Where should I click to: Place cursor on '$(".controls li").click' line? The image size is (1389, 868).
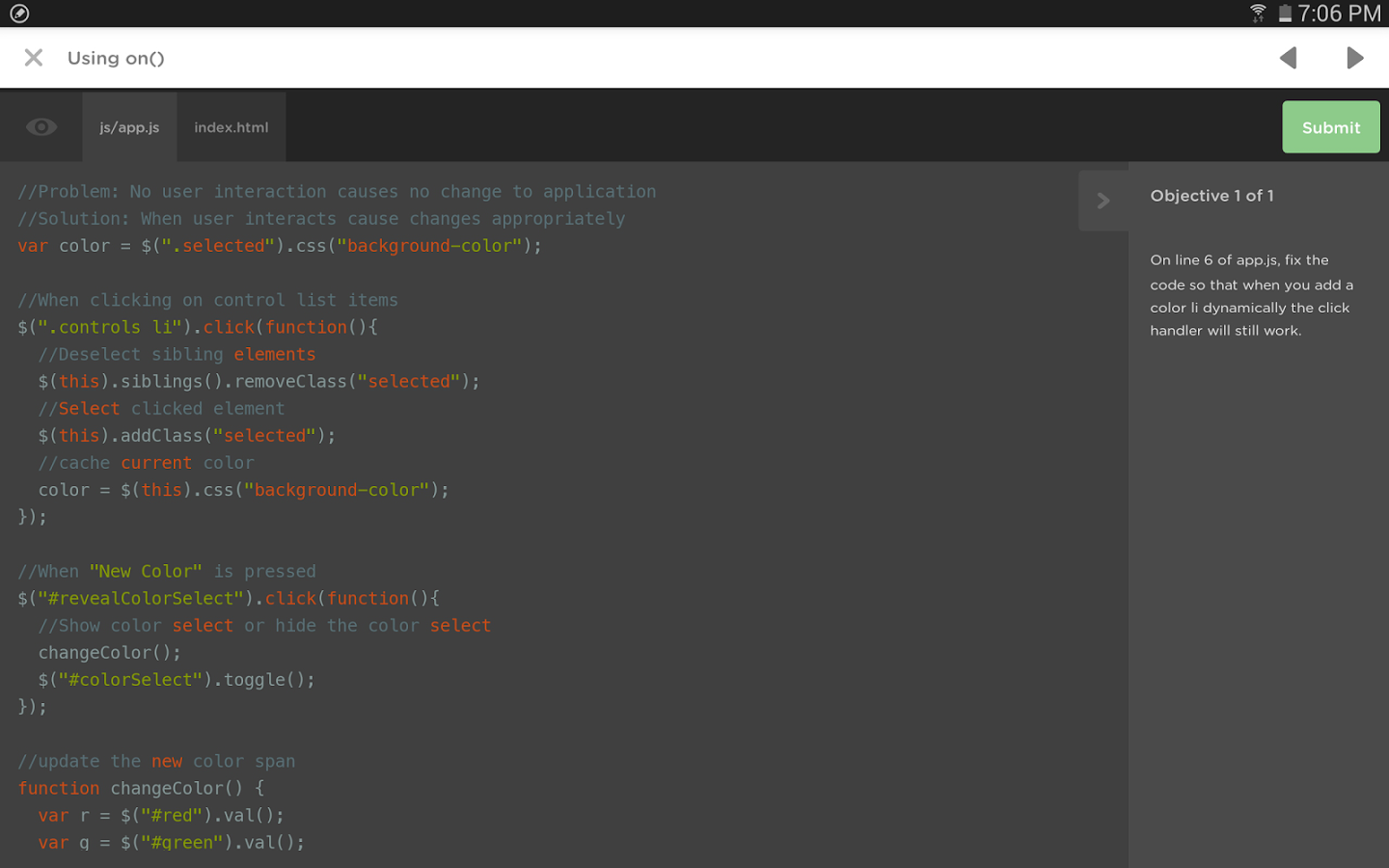click(x=198, y=327)
